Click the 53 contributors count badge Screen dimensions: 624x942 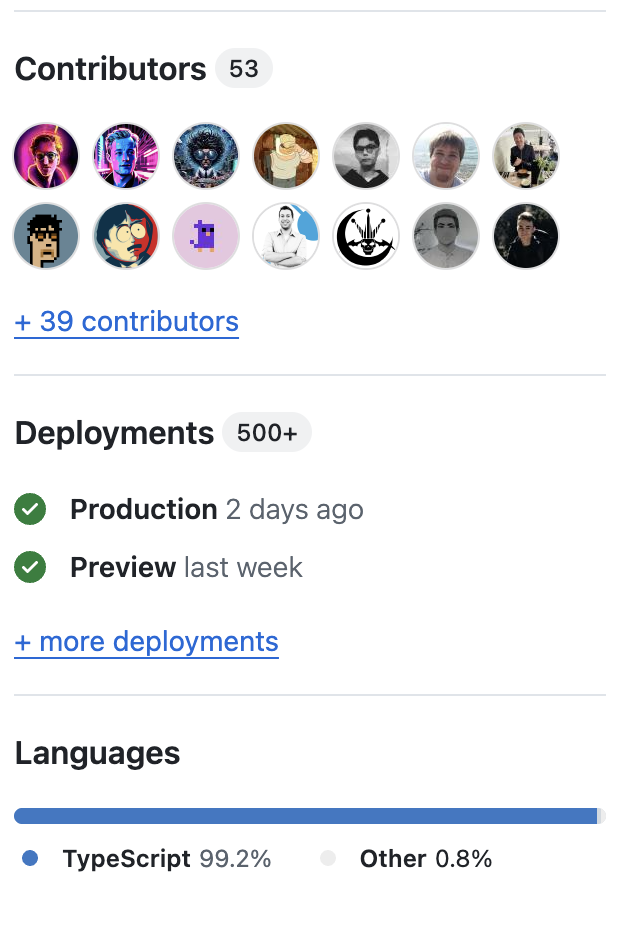tap(244, 69)
